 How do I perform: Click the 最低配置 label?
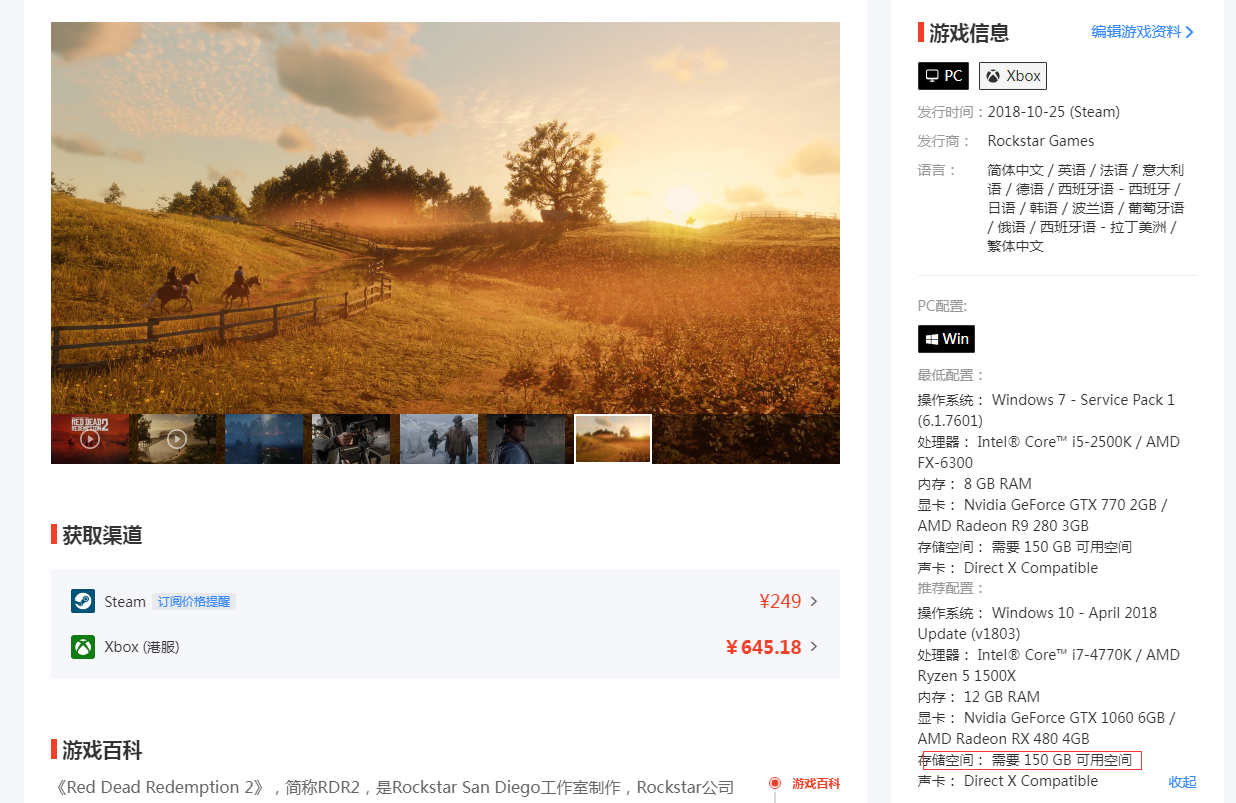[951, 375]
